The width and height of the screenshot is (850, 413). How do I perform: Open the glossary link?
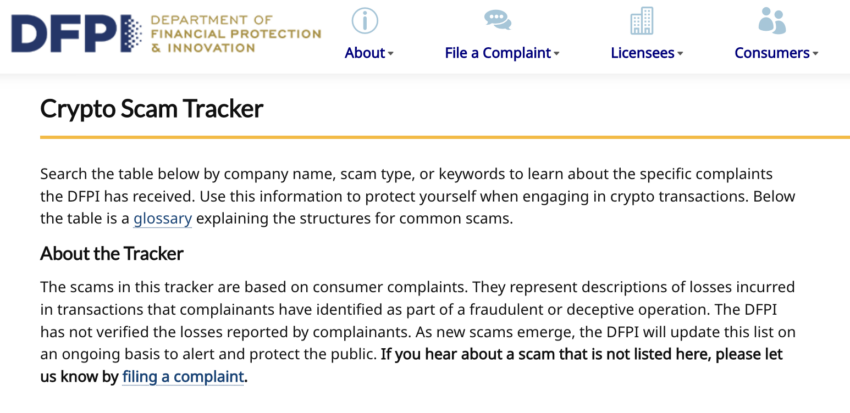[162, 218]
